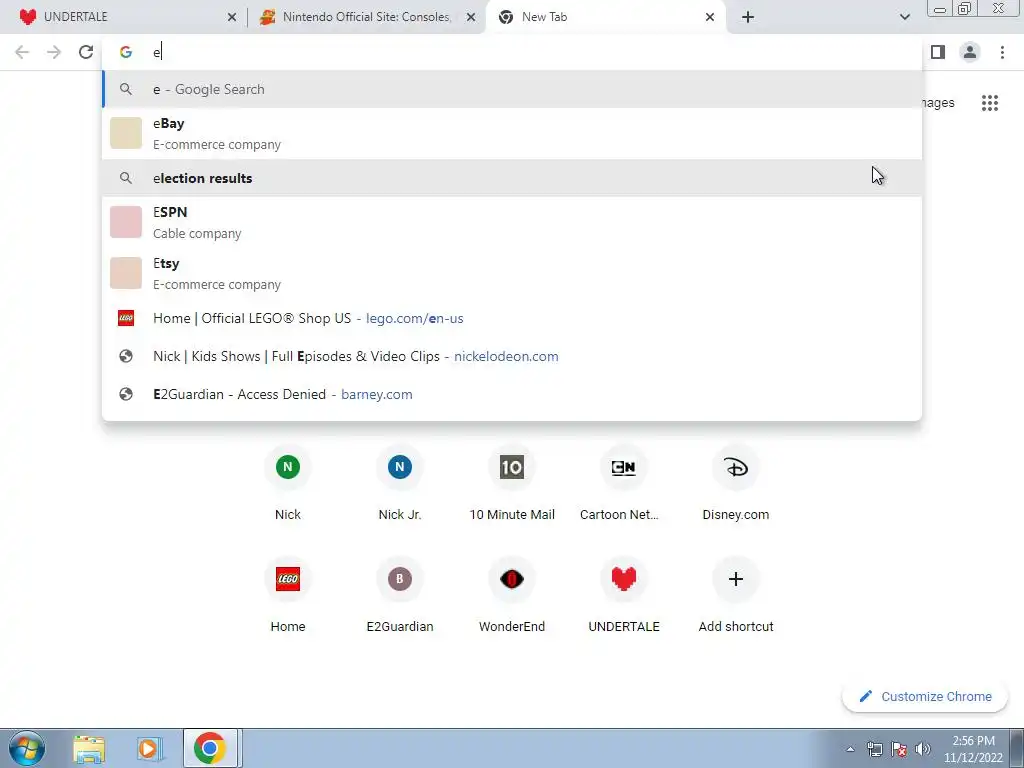Reload the page
Screen dimensions: 1024x768
86,52
